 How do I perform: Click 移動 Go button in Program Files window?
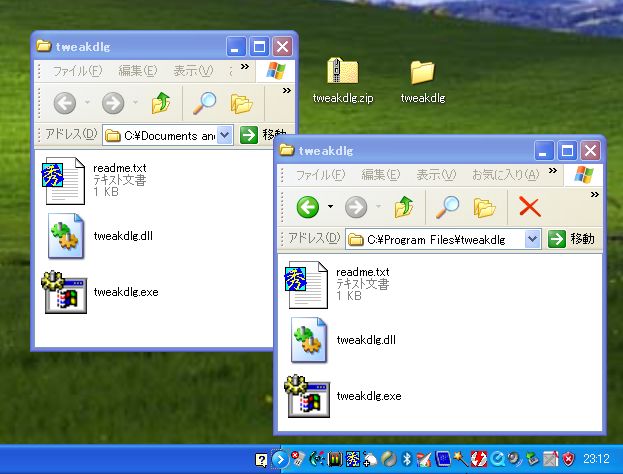pyautogui.click(x=572, y=239)
